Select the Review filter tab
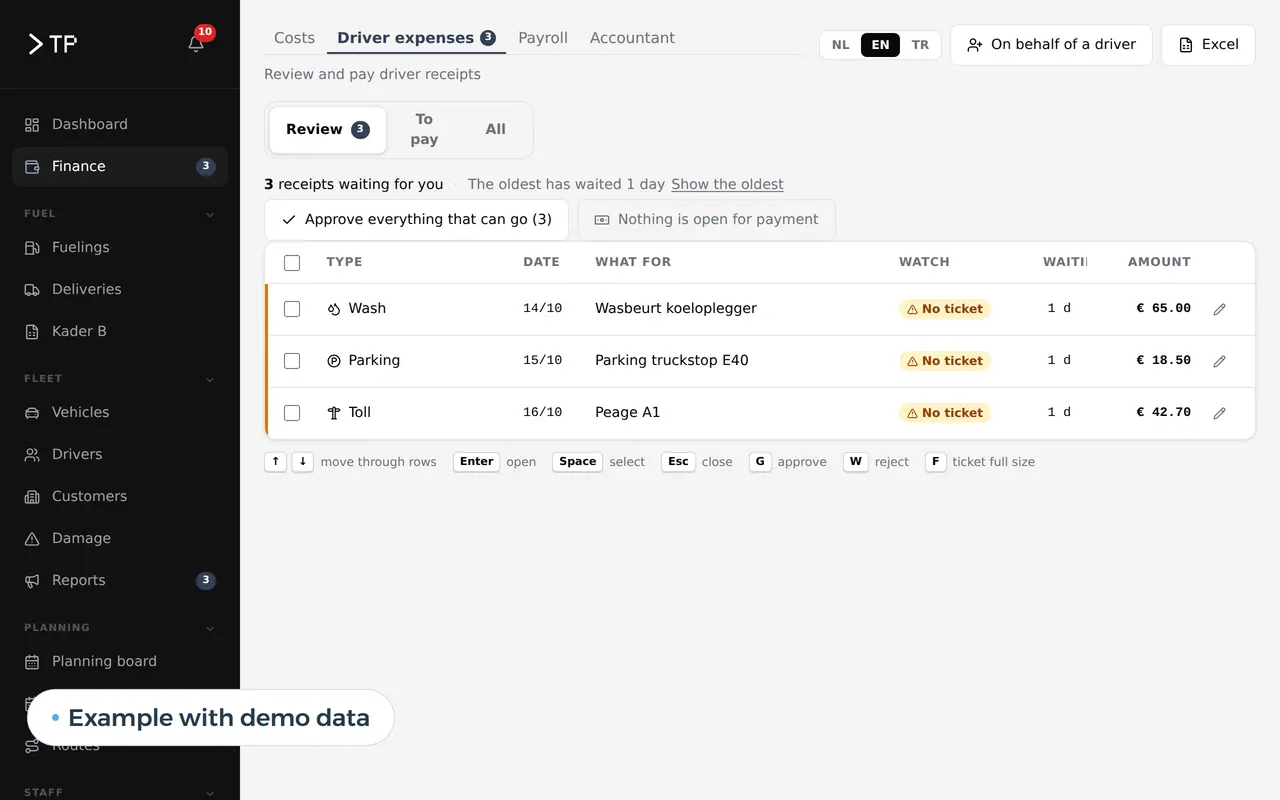Viewport: 1280px width, 800px height. [328, 130]
